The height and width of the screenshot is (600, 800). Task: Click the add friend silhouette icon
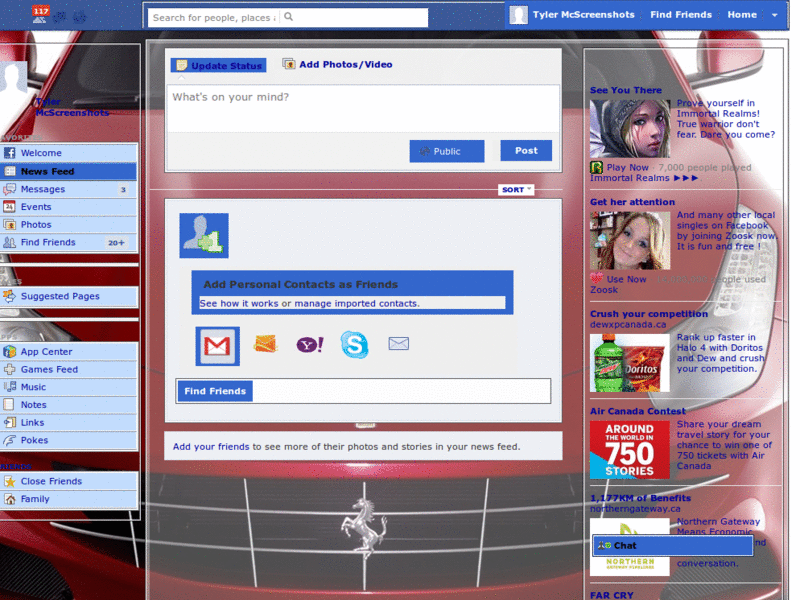pyautogui.click(x=204, y=236)
